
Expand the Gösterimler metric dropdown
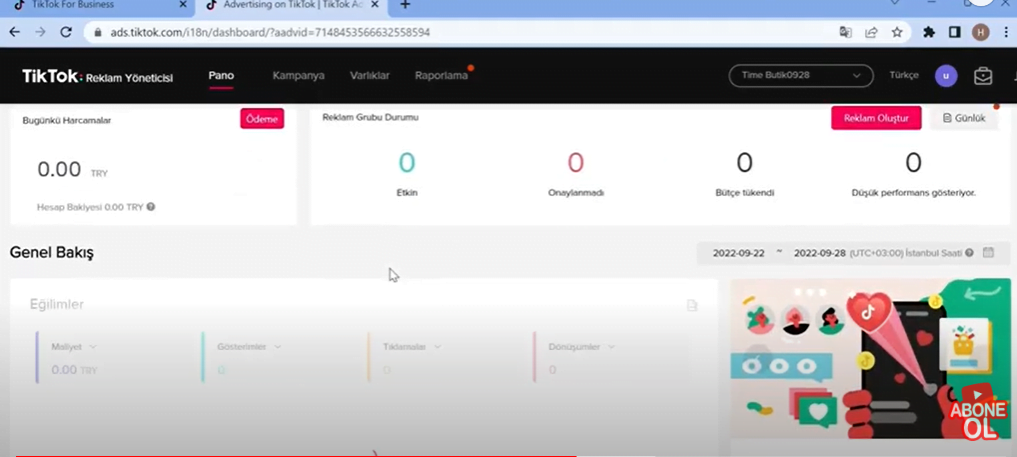(x=278, y=347)
